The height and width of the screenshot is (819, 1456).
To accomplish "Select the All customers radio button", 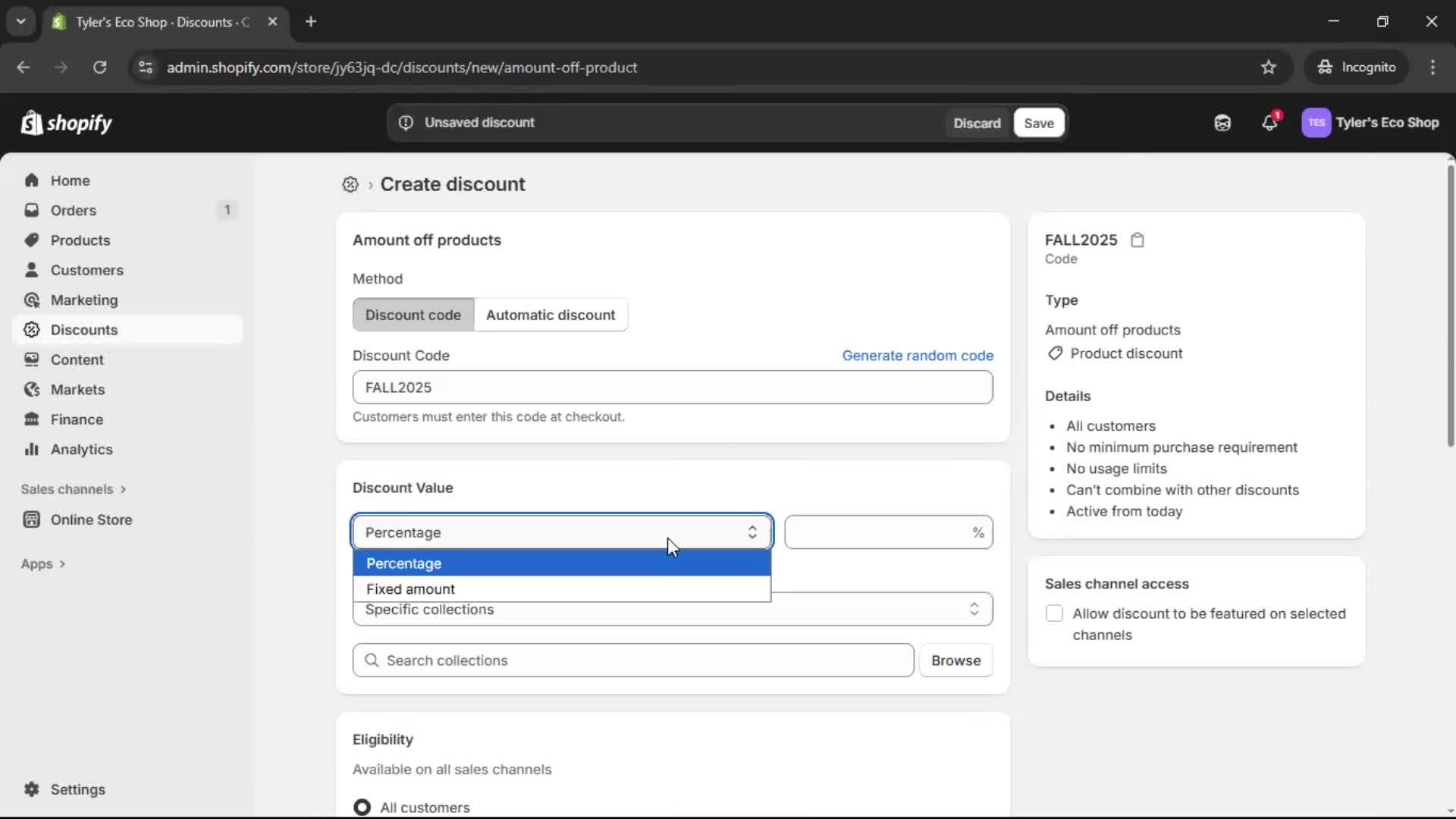I will [362, 807].
